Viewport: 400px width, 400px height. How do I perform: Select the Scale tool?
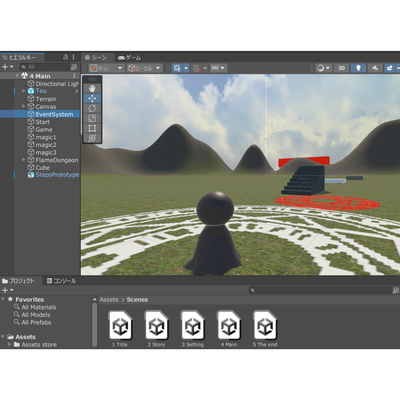(x=92, y=118)
